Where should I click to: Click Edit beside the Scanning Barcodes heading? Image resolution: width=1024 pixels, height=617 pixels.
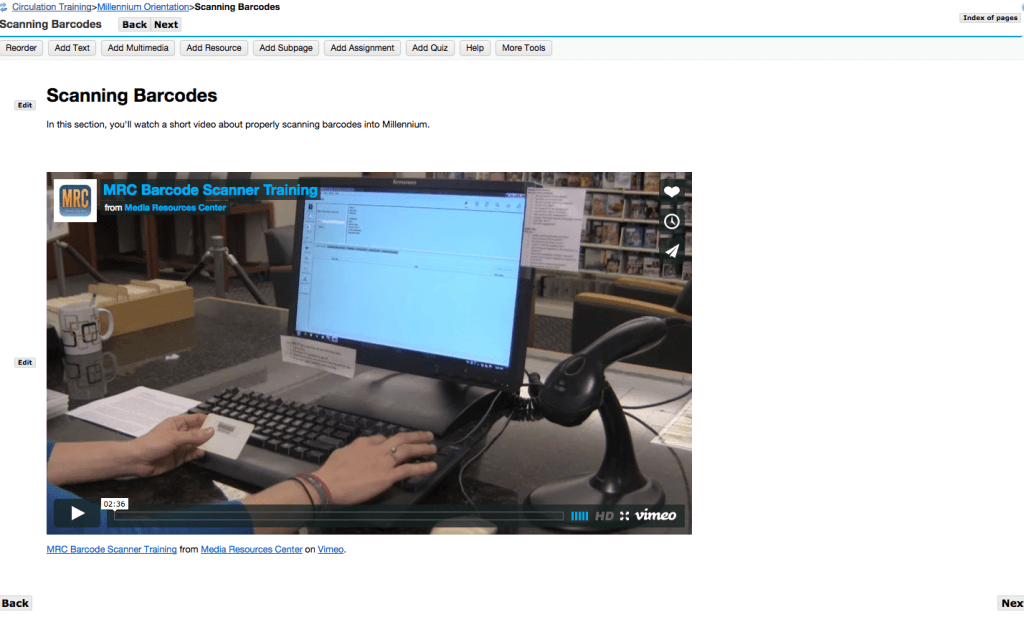pos(25,105)
